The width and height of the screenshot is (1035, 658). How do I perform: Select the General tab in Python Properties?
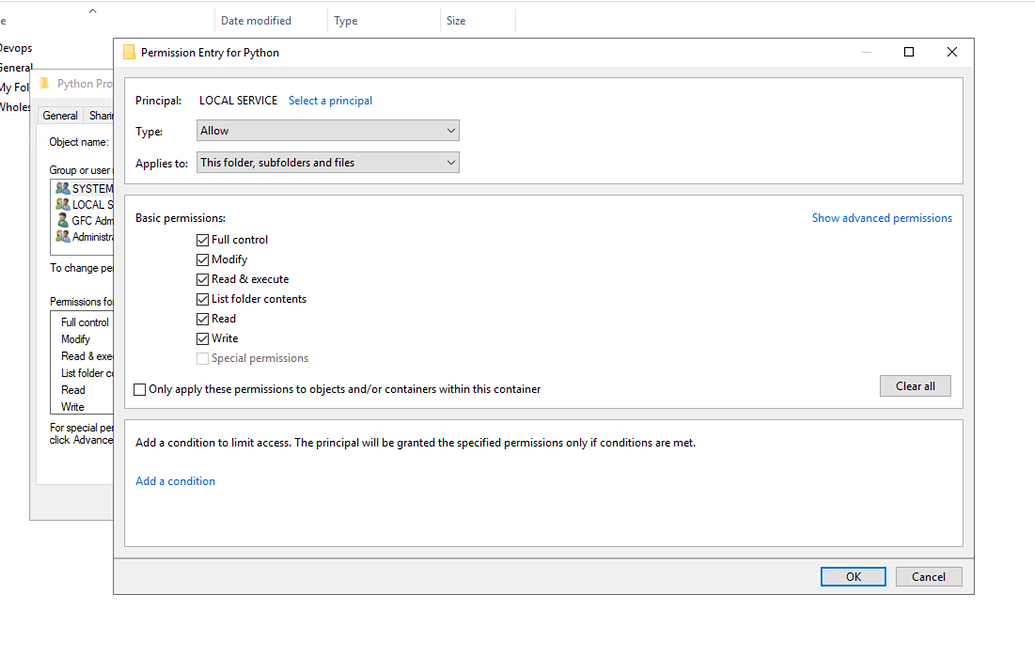coord(59,115)
